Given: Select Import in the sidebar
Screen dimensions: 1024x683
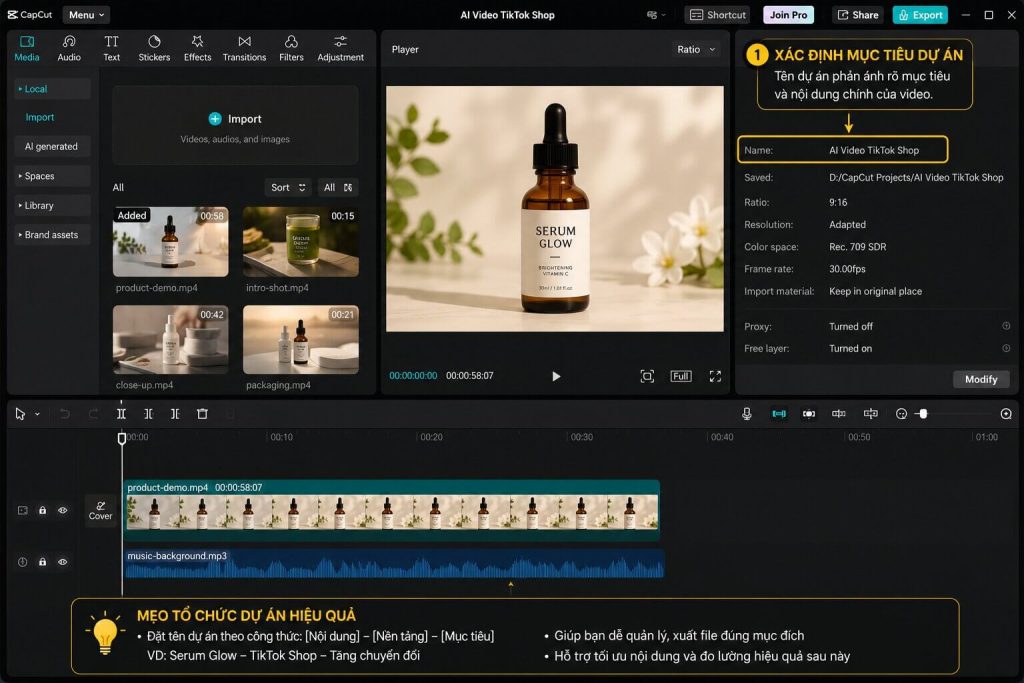Looking at the screenshot, I should pos(40,118).
